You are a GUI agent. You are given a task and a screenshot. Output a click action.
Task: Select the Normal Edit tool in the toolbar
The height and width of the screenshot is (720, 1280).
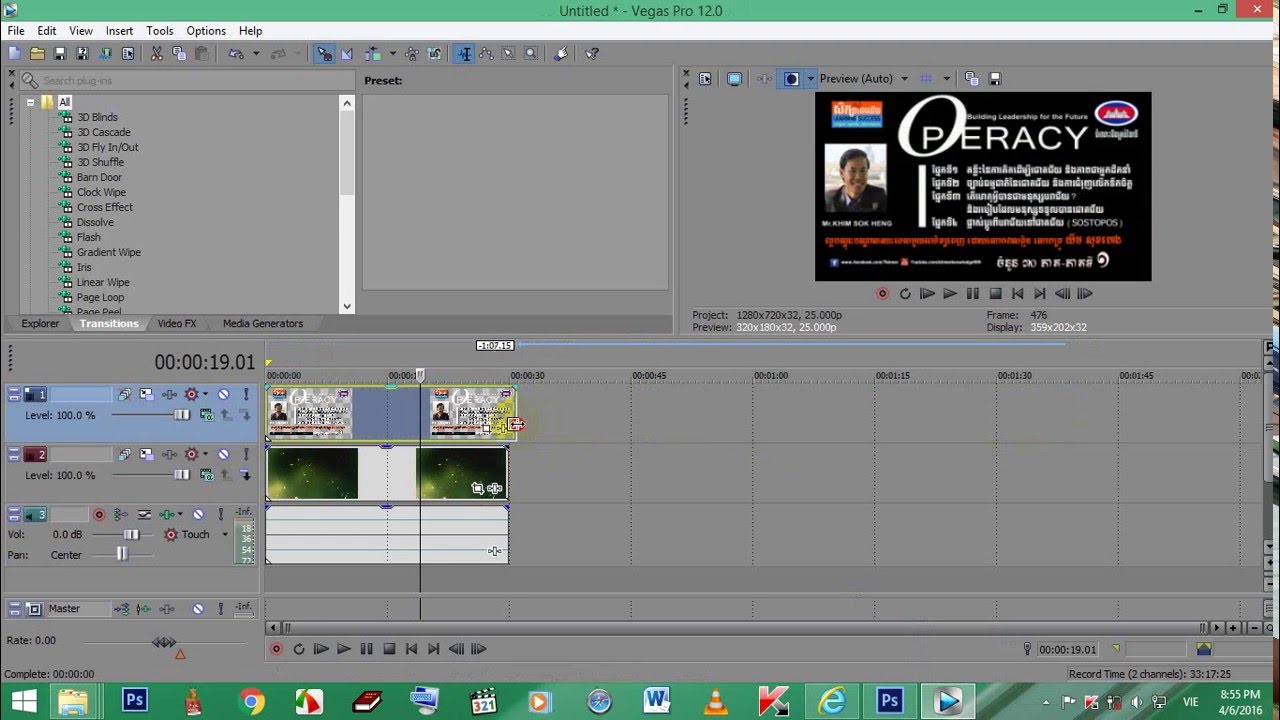click(464, 53)
